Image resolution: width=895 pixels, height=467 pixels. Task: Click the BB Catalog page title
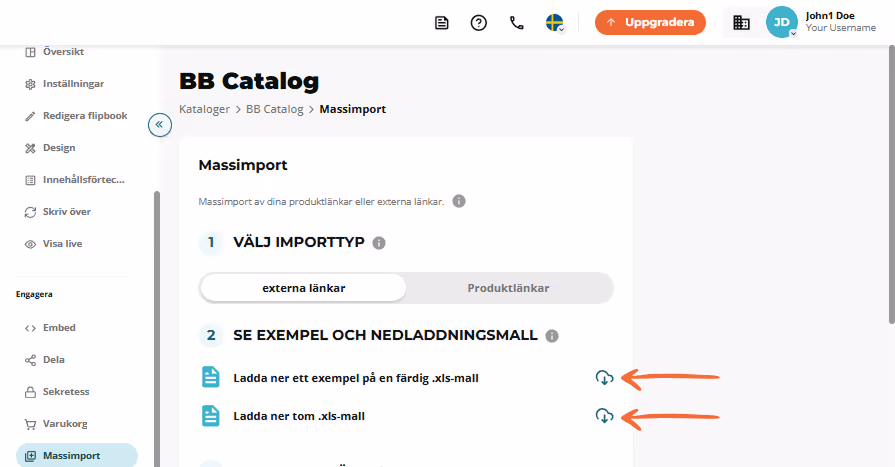click(x=249, y=81)
